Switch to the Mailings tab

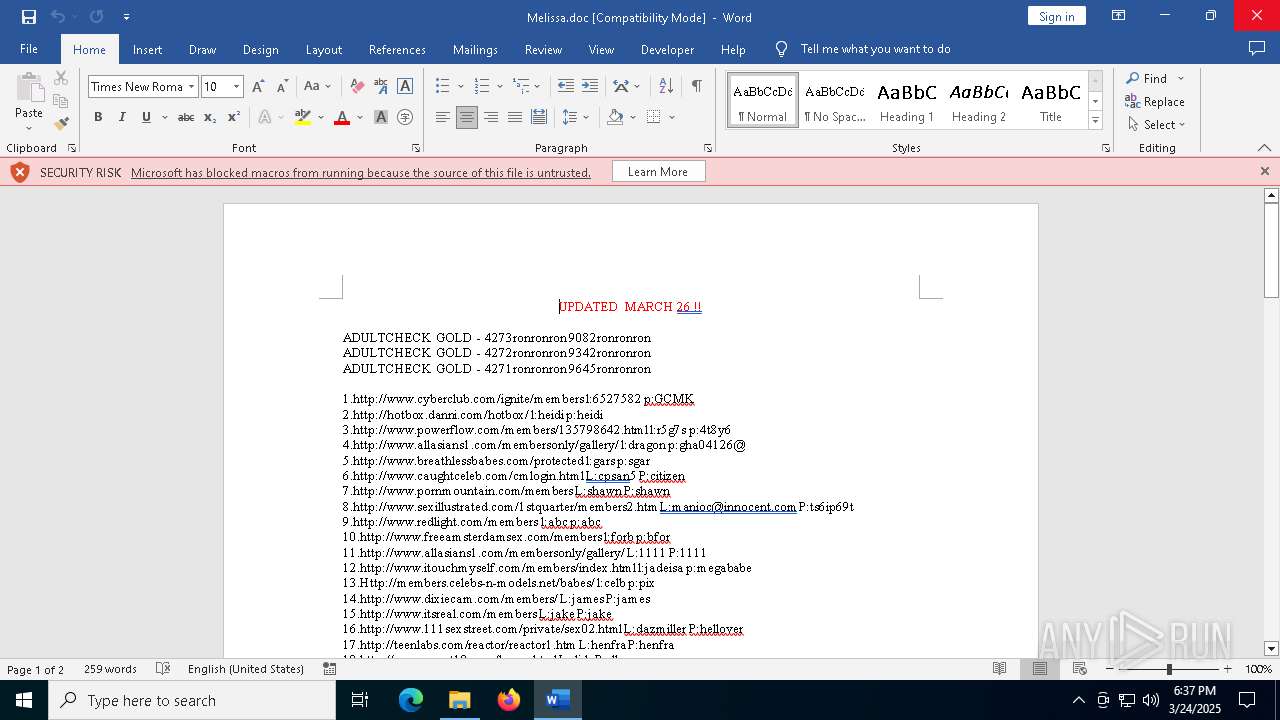coord(475,49)
